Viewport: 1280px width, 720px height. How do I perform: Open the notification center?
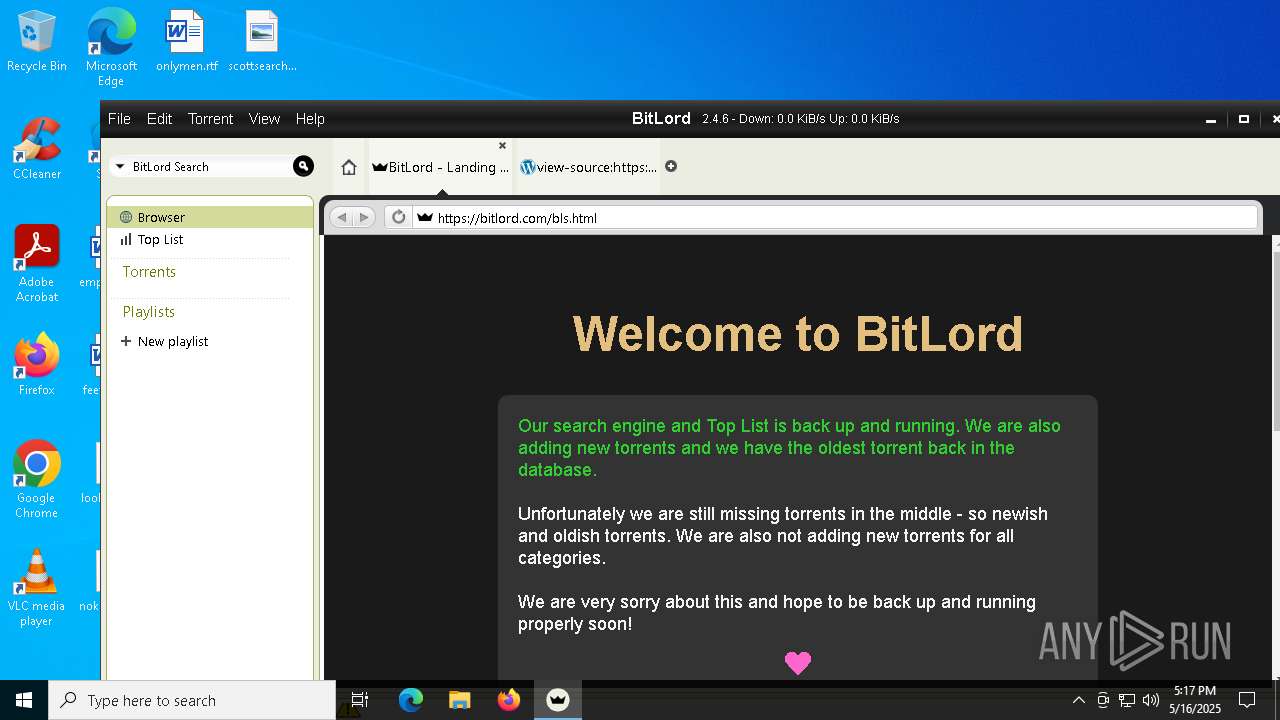[x=1247, y=700]
